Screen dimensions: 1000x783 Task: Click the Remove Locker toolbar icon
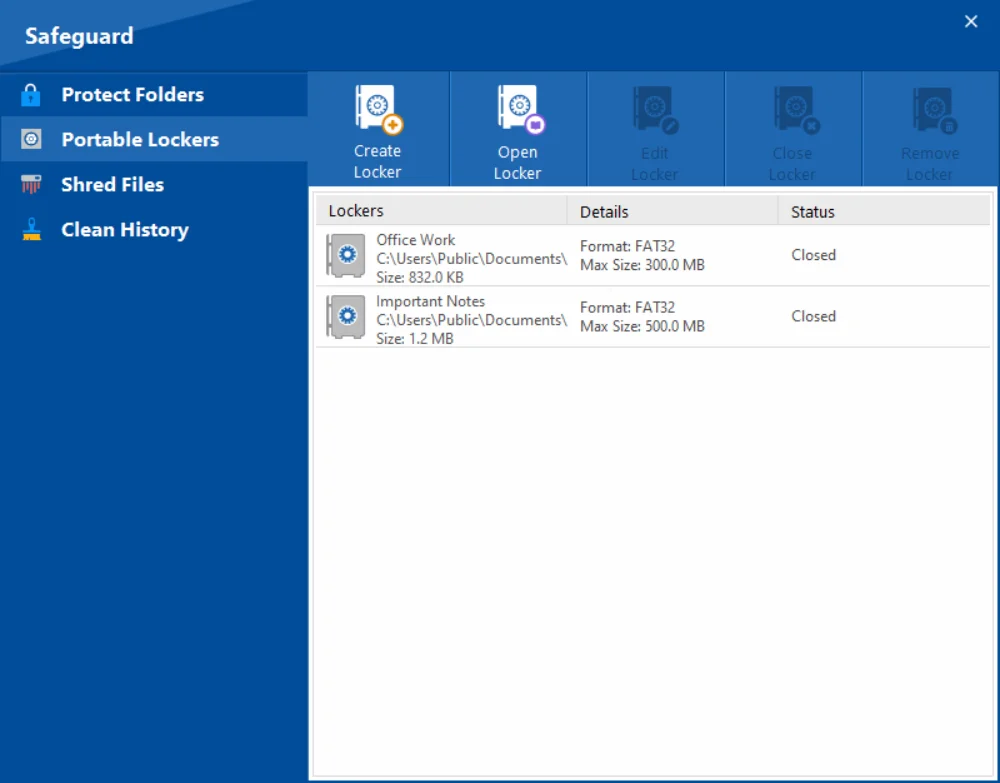point(930,111)
